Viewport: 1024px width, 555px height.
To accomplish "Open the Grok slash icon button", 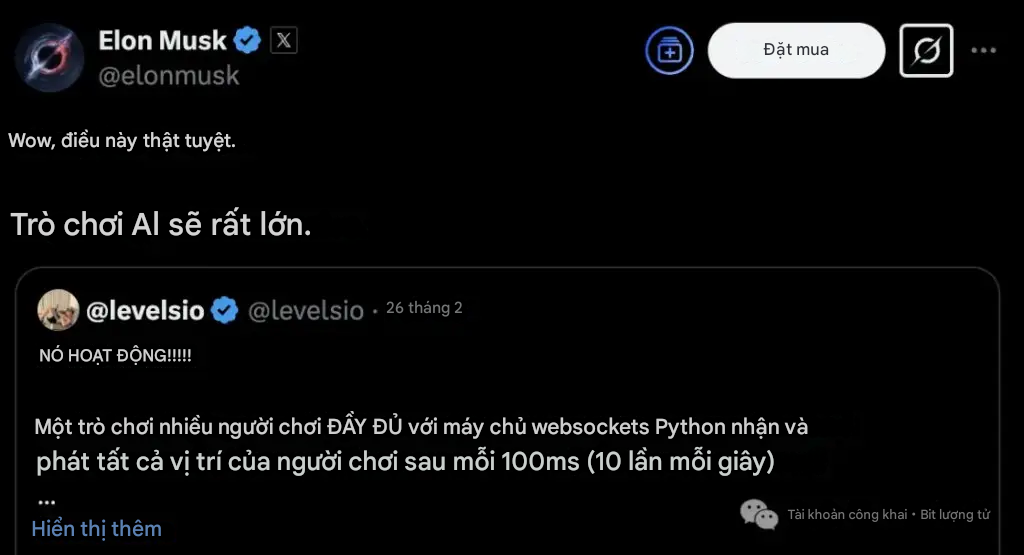I will pyautogui.click(x=926, y=50).
